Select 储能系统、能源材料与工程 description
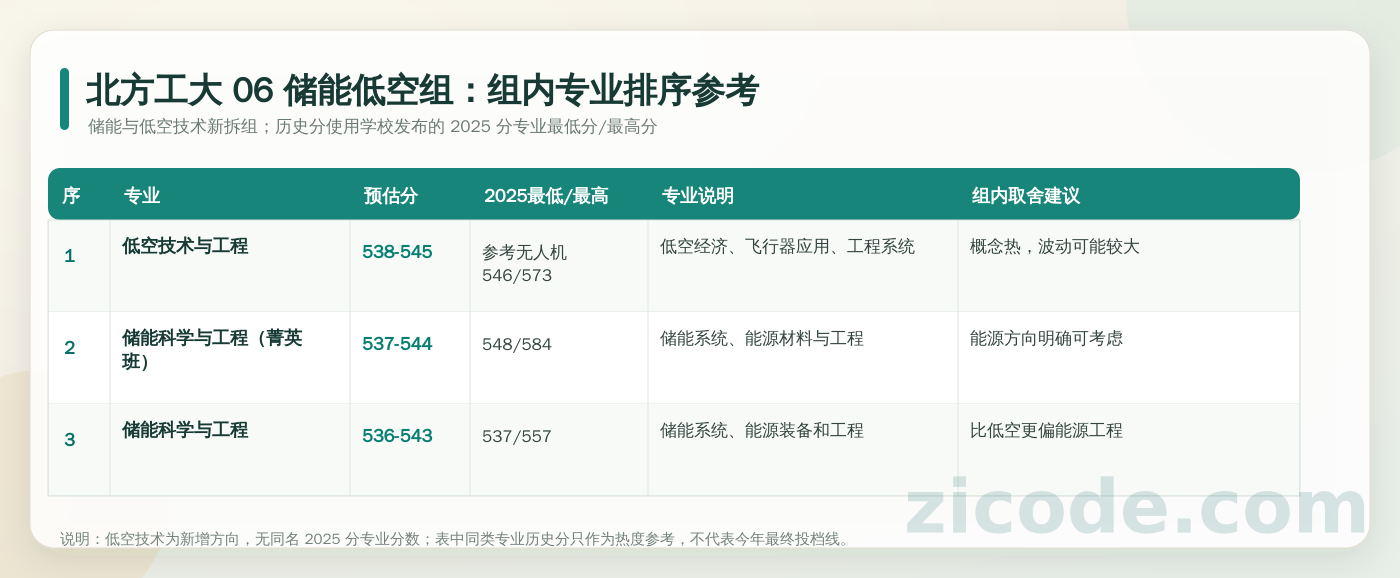 click(761, 338)
